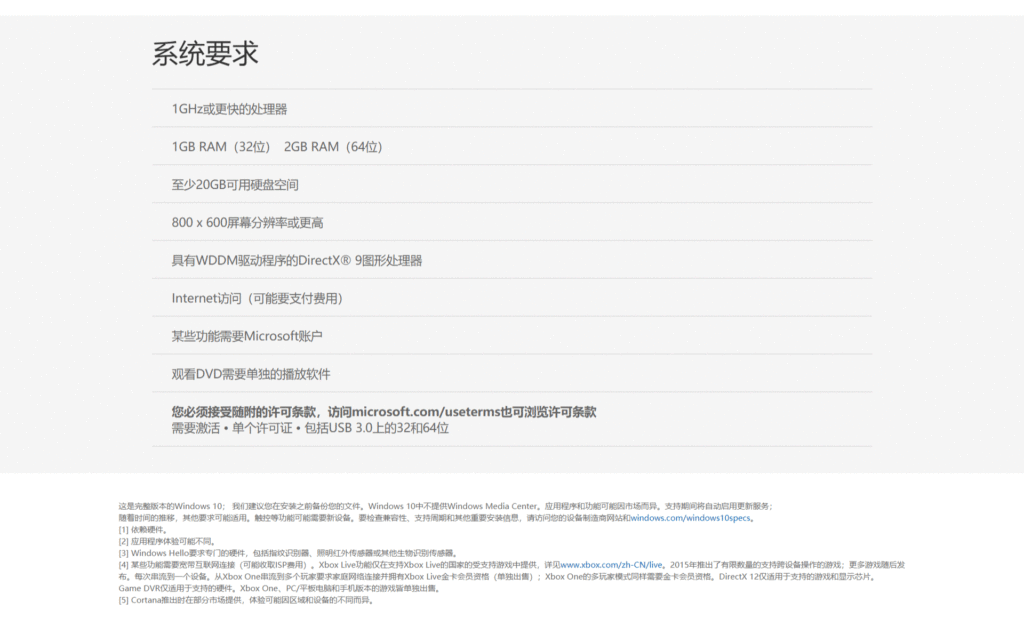Click the Game DVR仅适用于支持的硬件 line
This screenshot has width=1024, height=642.
click(x=280, y=588)
